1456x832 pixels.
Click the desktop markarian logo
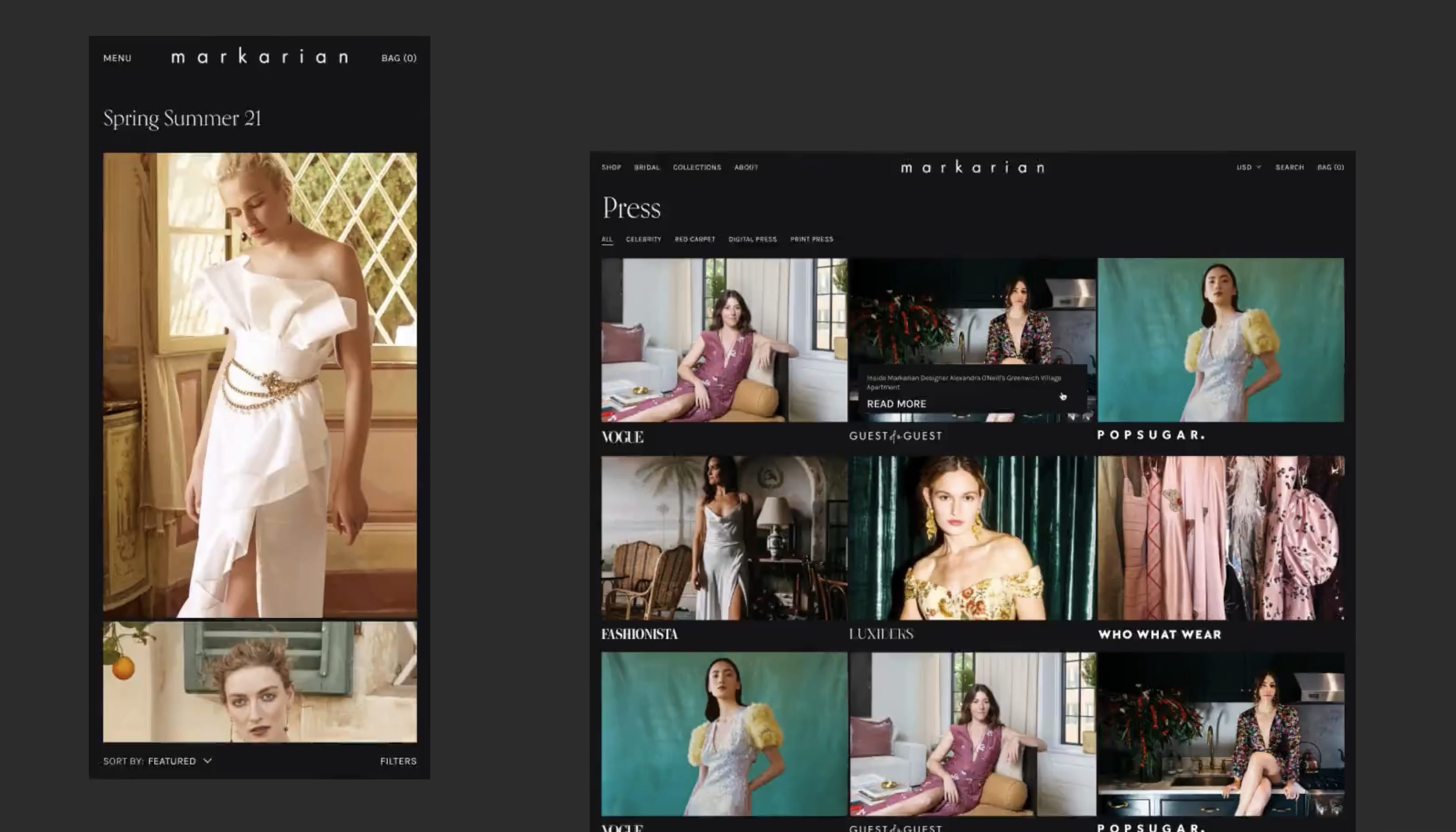click(972, 167)
